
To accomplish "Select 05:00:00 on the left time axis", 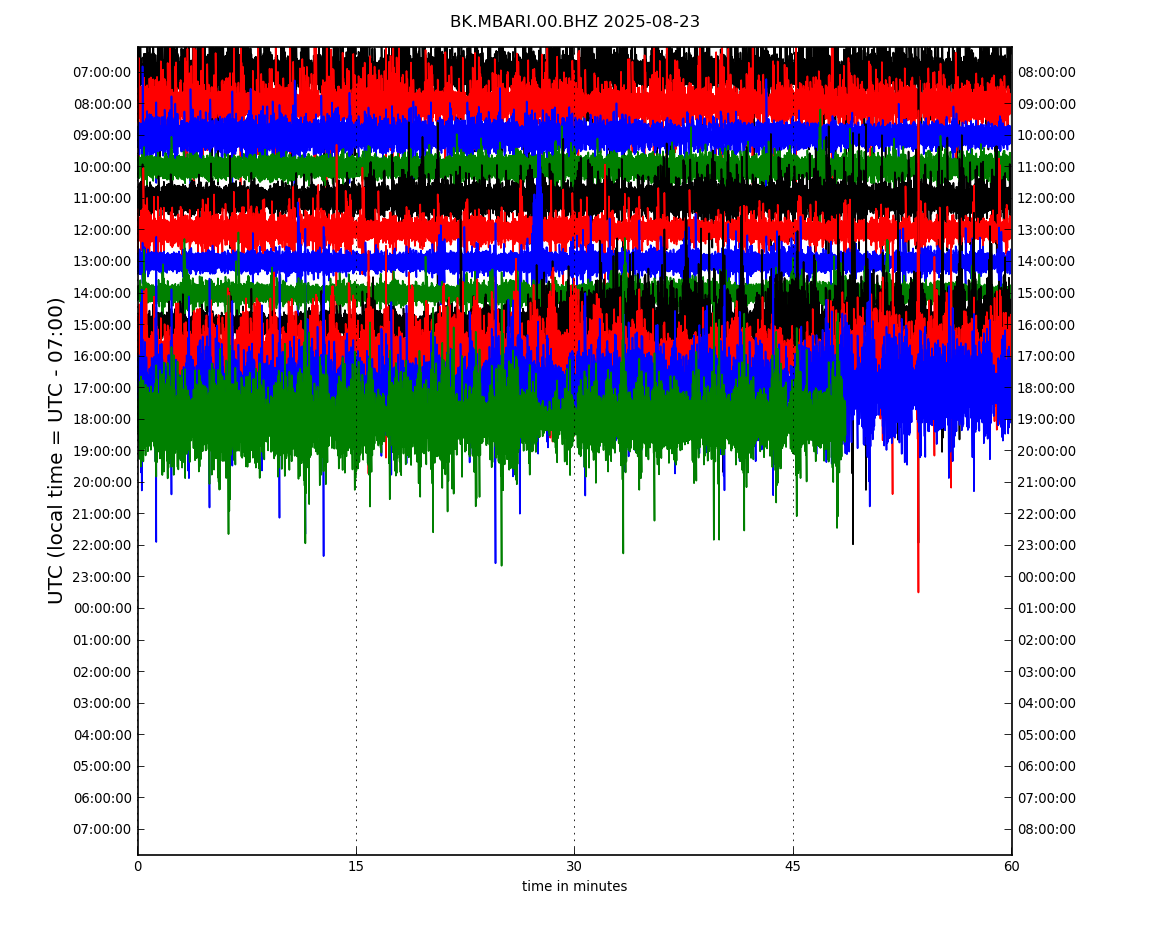I will pos(103,767).
